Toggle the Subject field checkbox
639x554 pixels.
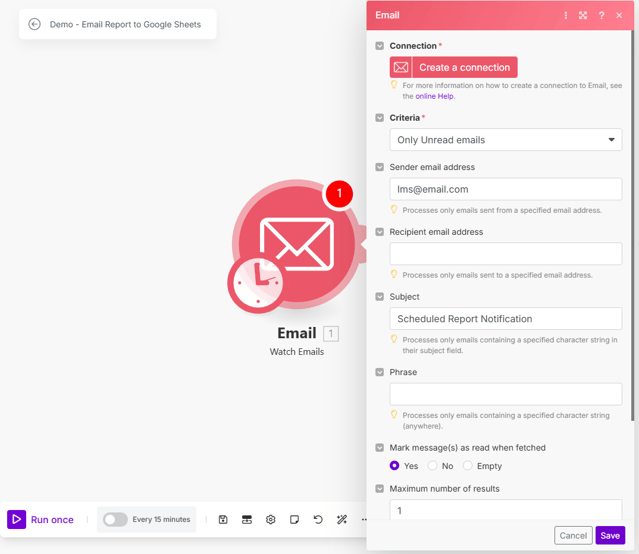click(x=379, y=297)
